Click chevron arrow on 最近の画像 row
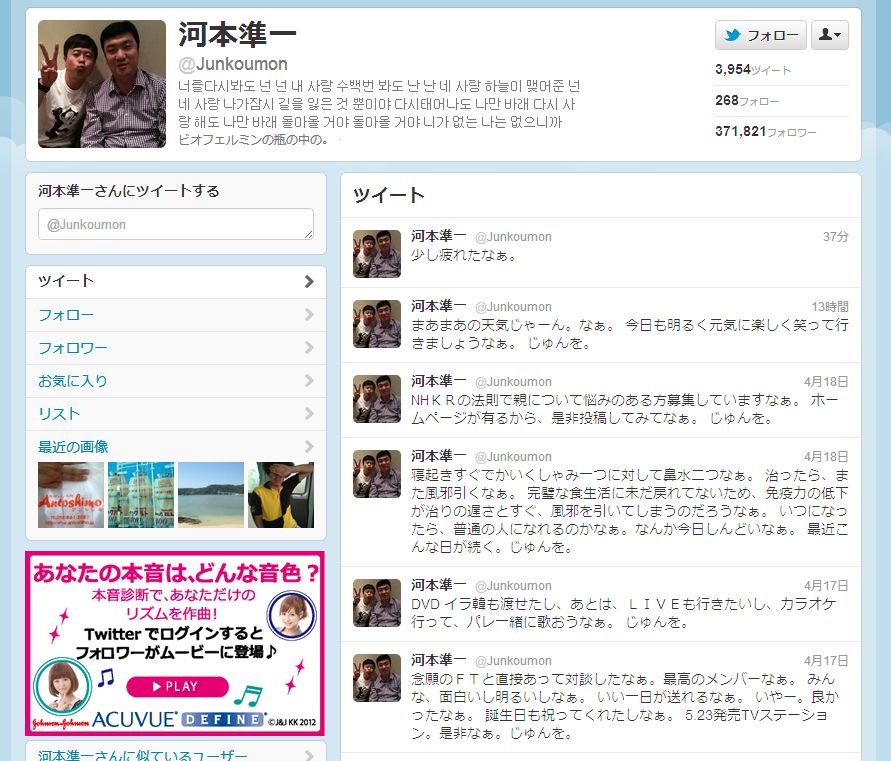The height and width of the screenshot is (761, 891). pos(309,446)
